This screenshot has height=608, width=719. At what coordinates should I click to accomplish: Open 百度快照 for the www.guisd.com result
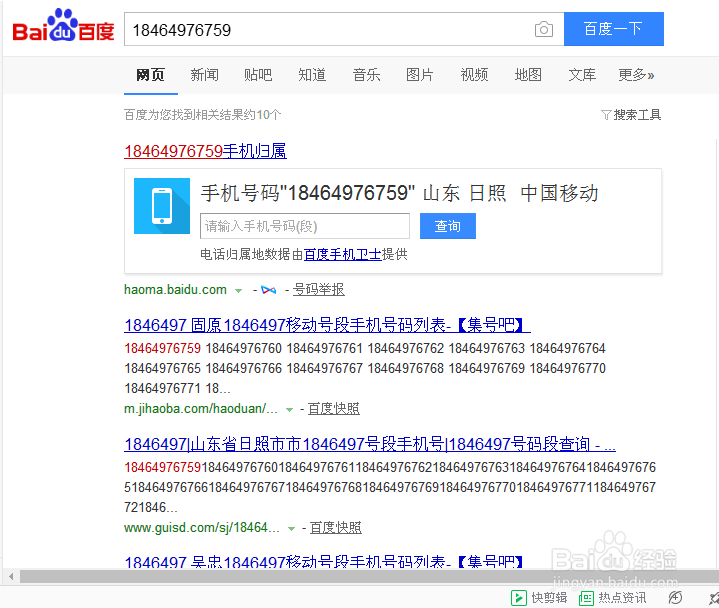336,528
